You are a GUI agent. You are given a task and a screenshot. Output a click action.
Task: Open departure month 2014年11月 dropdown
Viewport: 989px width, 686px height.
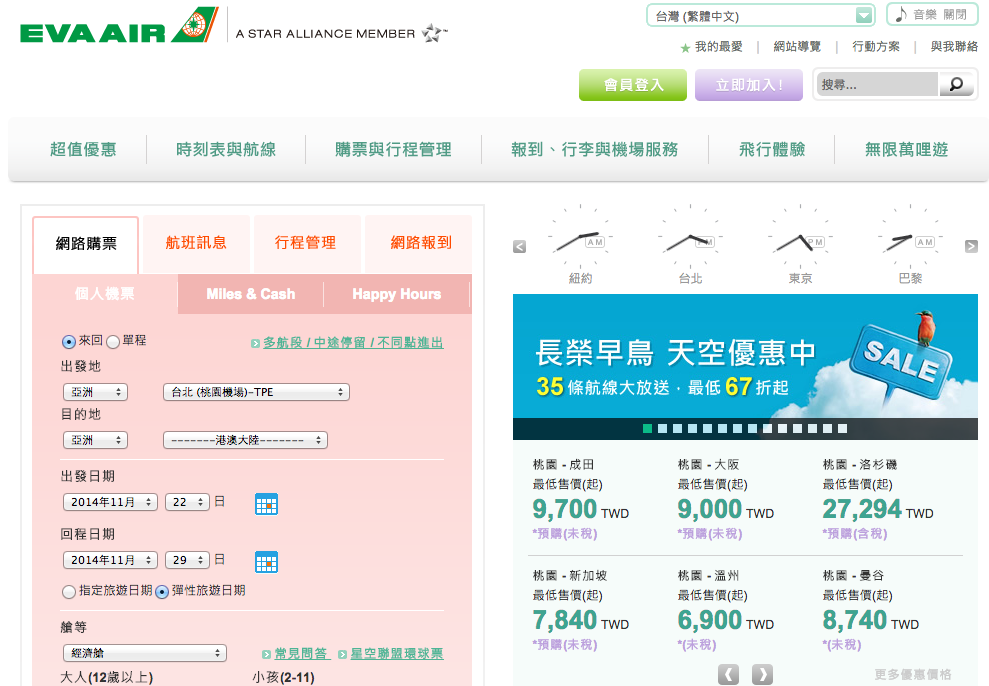point(110,502)
